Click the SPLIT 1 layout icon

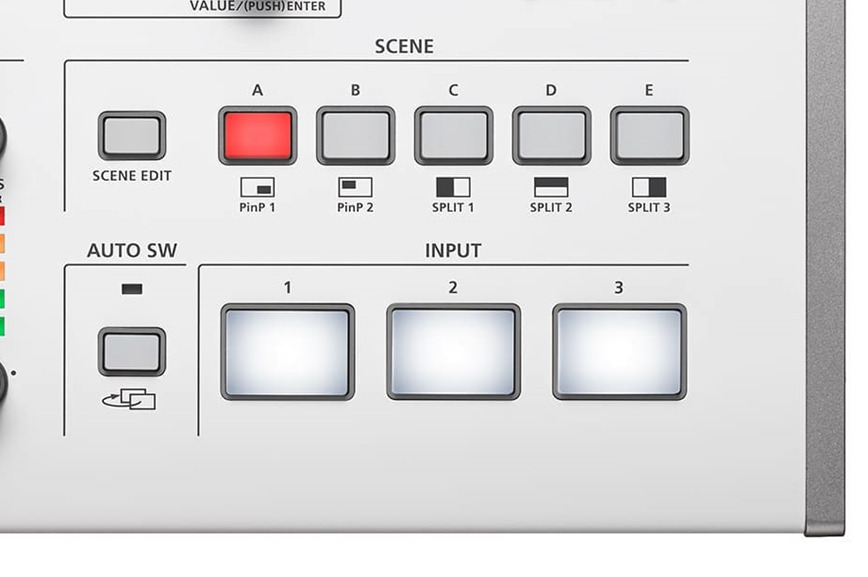coord(453,187)
